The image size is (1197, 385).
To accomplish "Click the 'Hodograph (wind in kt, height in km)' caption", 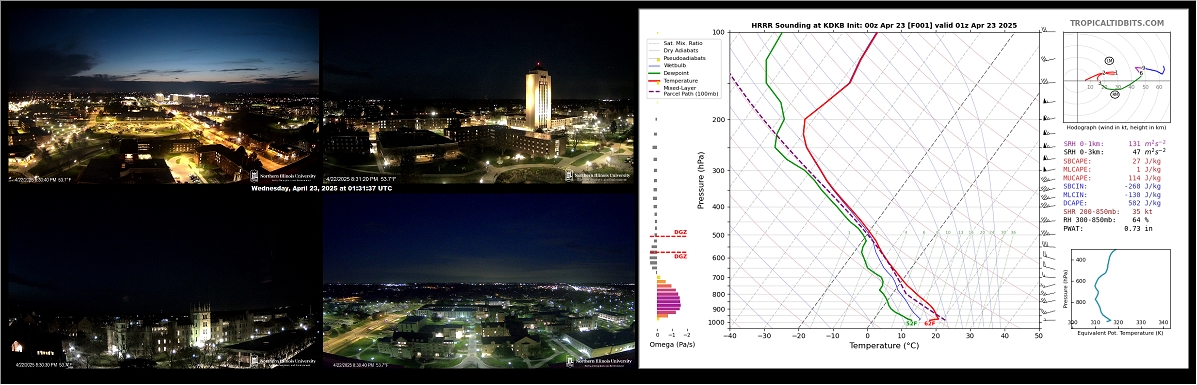I will point(1116,127).
